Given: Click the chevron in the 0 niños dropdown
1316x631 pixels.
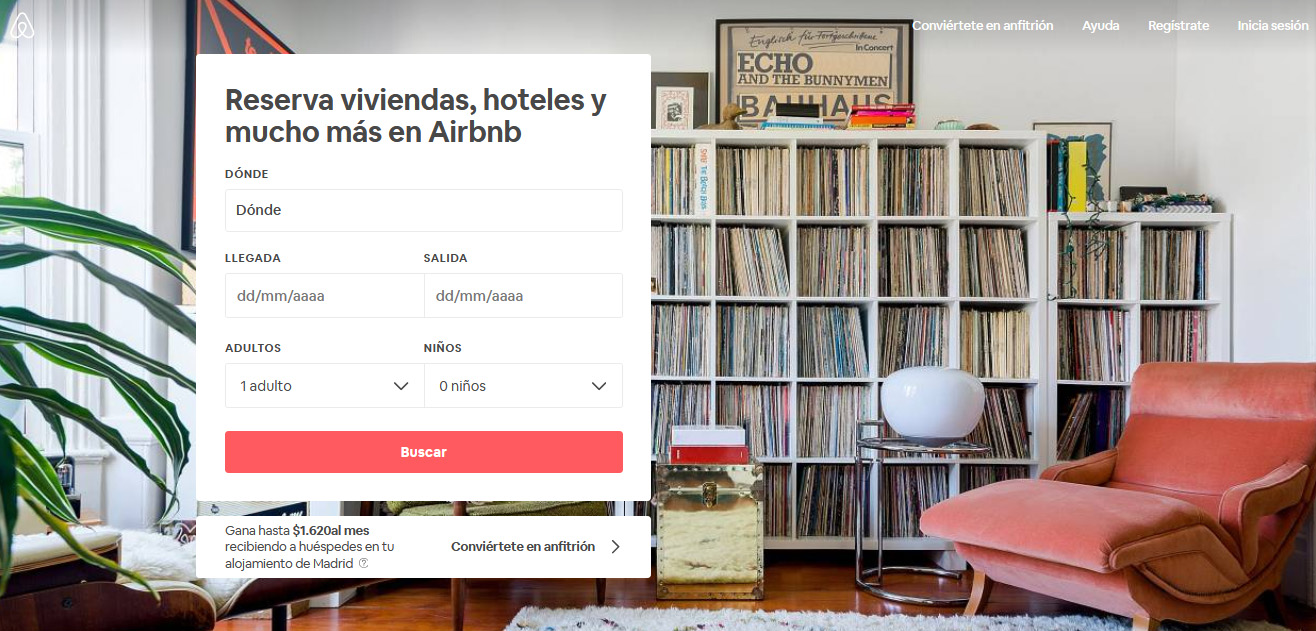Looking at the screenshot, I should [x=599, y=386].
